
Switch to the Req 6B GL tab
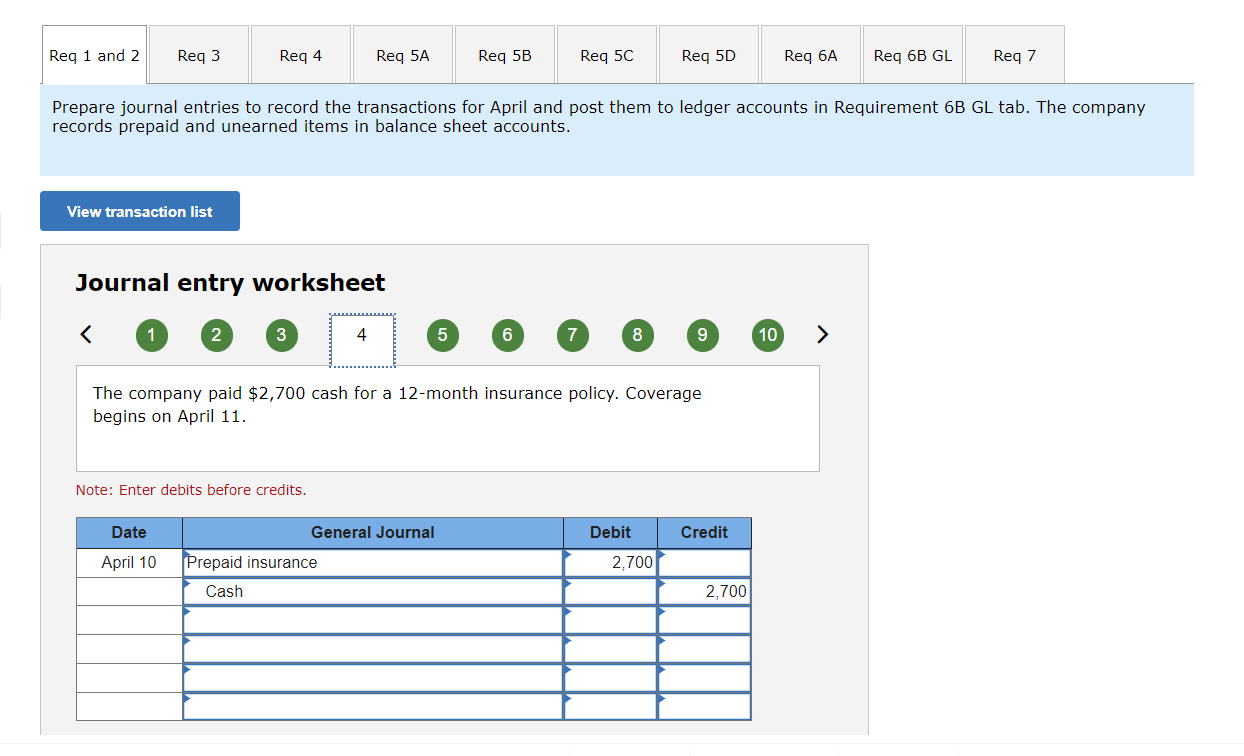click(x=912, y=54)
